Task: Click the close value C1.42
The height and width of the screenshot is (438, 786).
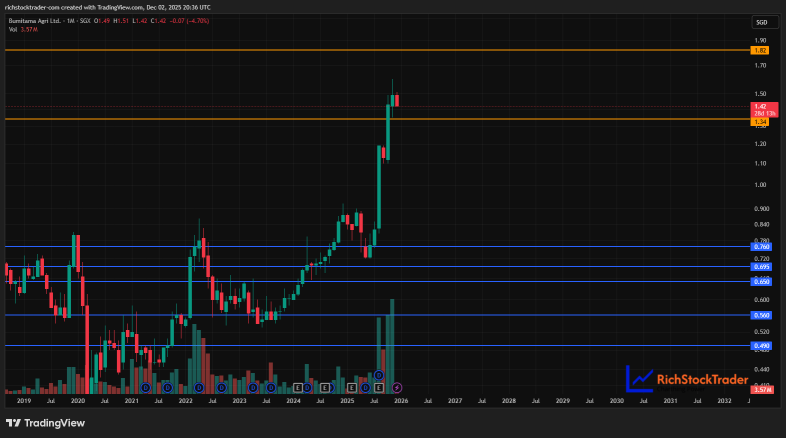Action: click(x=158, y=21)
